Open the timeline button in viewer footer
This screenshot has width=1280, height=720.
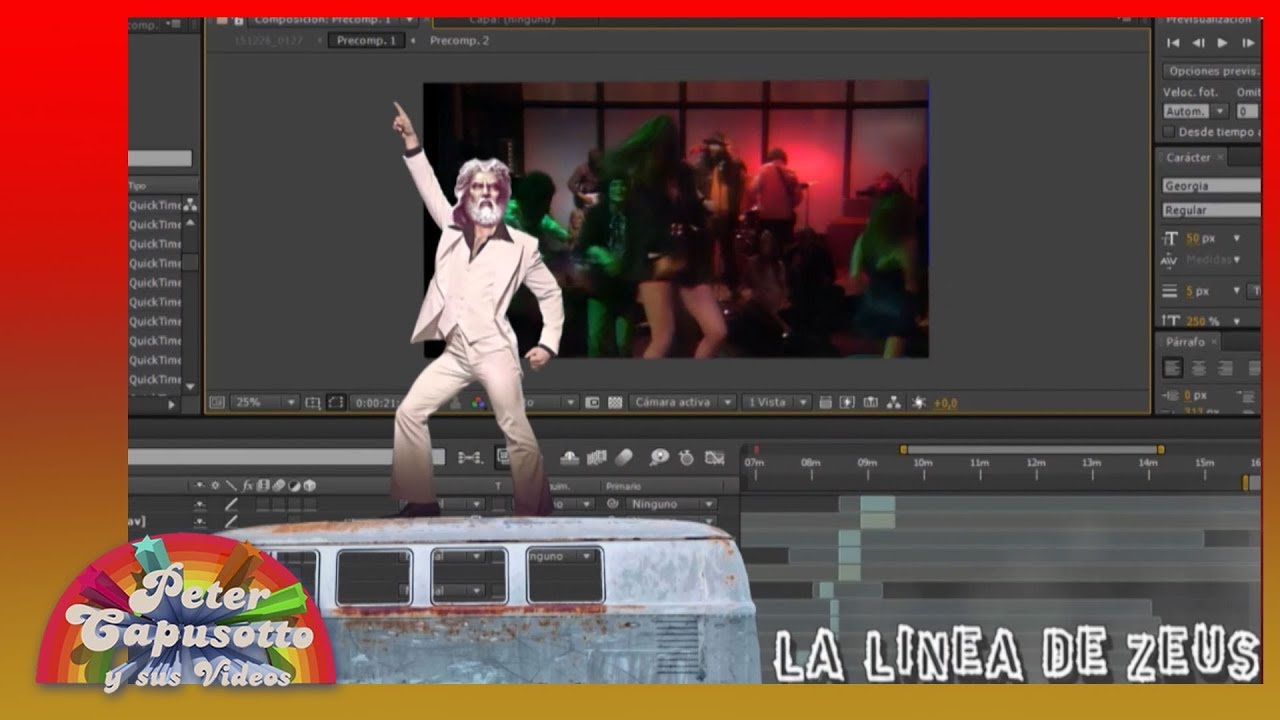point(870,402)
